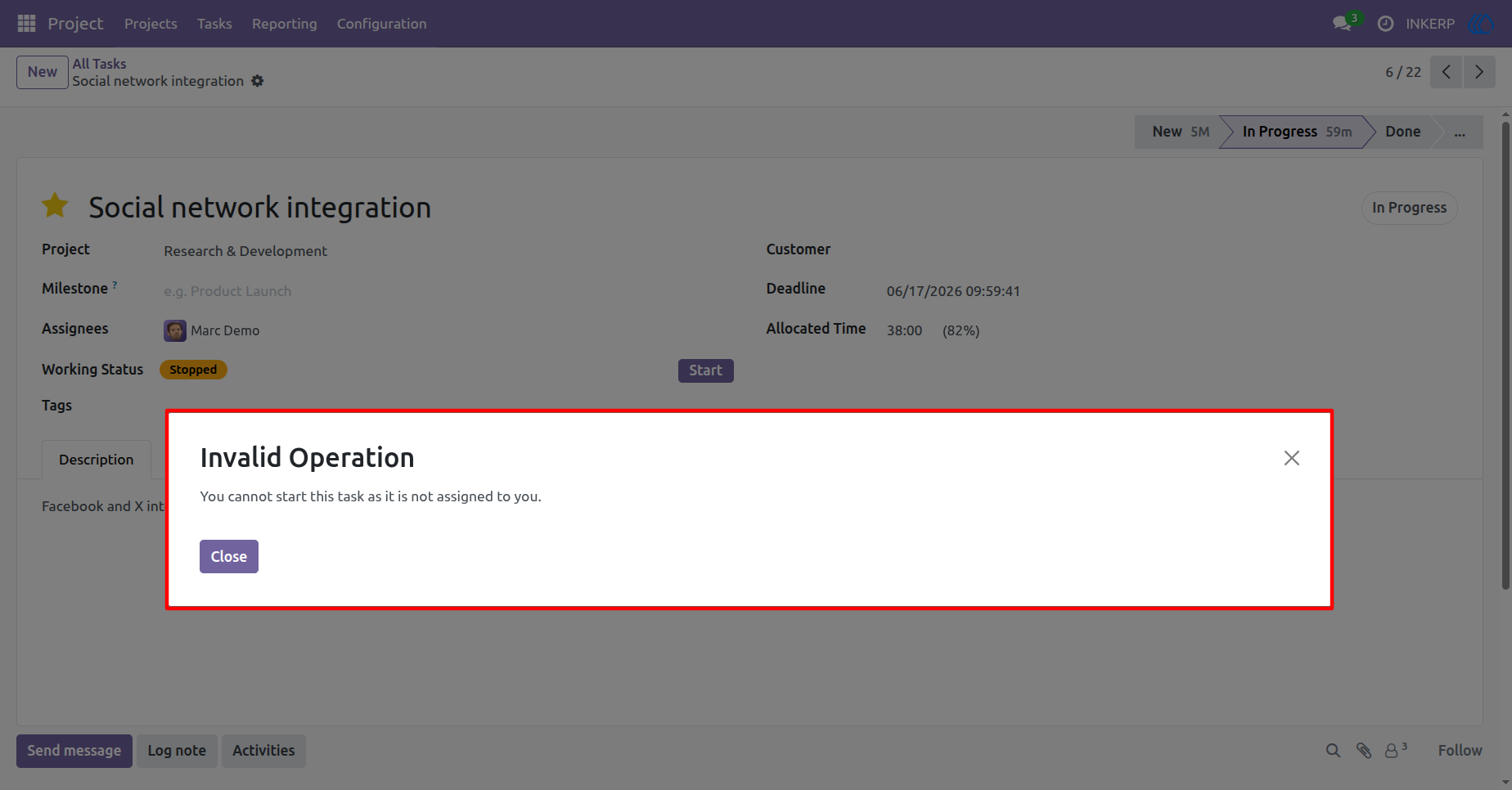
Task: Click the Start timer button
Action: coord(705,370)
